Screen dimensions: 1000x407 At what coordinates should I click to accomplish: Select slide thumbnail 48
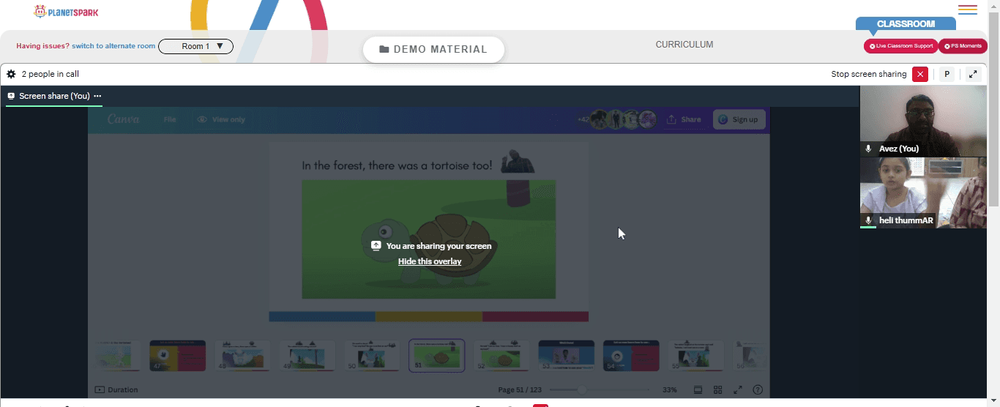point(242,355)
